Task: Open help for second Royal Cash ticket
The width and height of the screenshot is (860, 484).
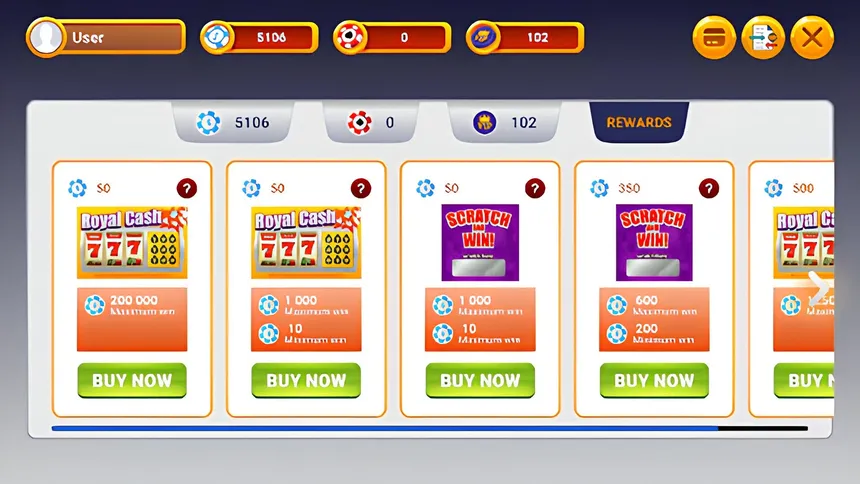Action: pyautogui.click(x=360, y=188)
